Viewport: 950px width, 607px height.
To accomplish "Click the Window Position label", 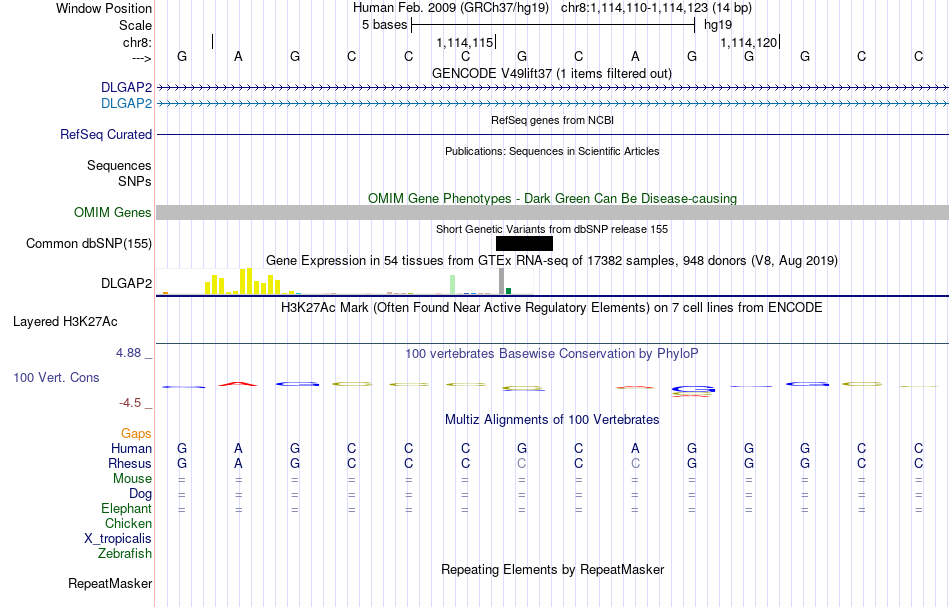I will 104,8.
